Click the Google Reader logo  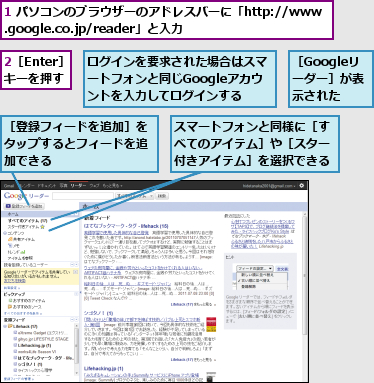pos(26,196)
